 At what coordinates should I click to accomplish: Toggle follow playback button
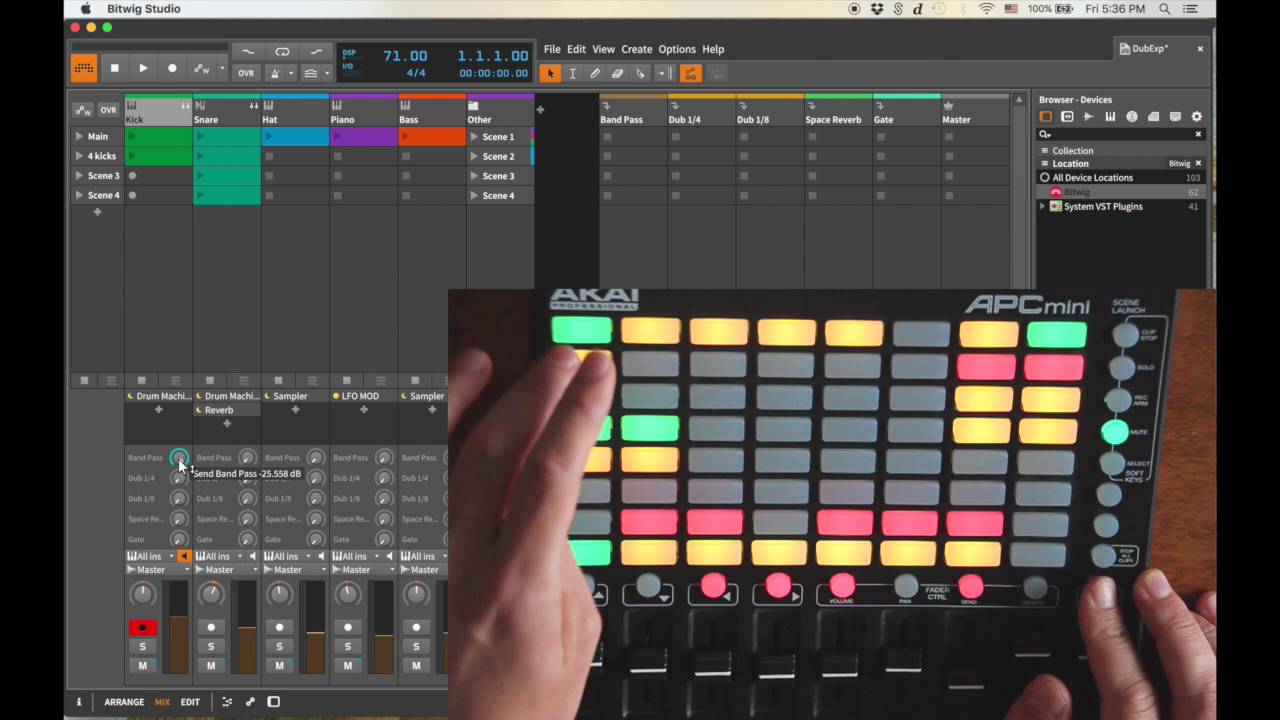tap(663, 73)
